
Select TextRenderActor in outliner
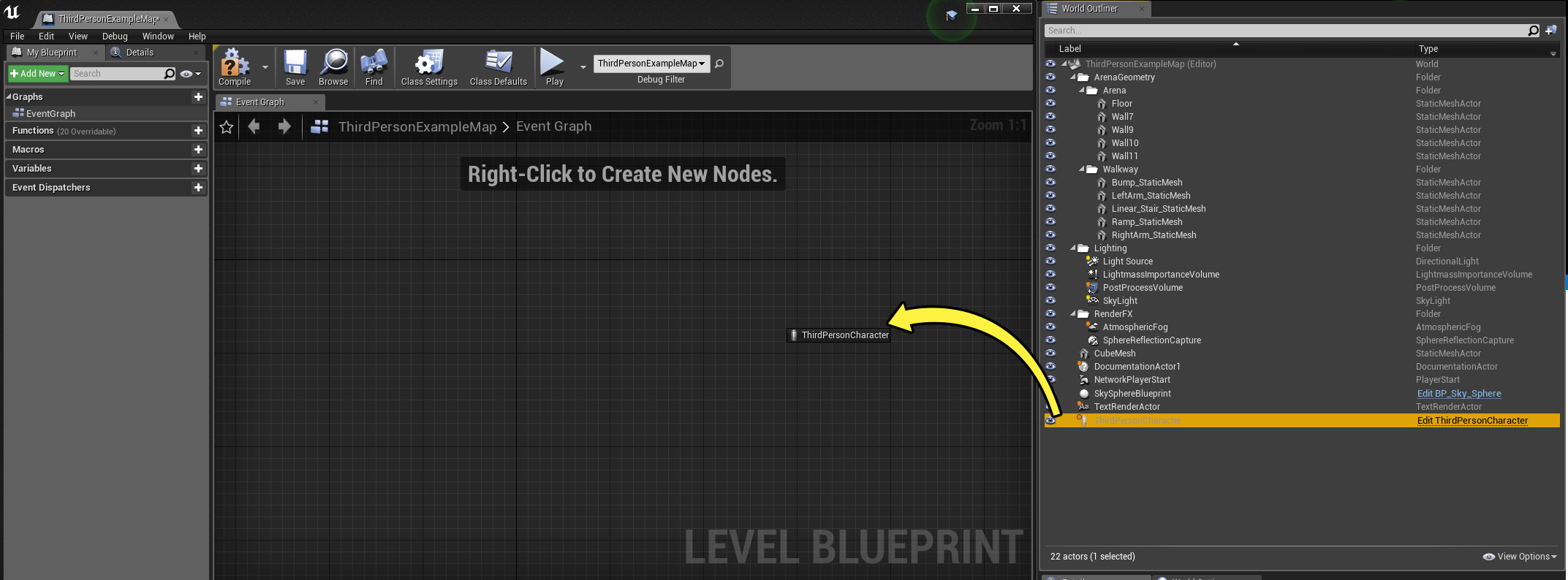click(1126, 407)
